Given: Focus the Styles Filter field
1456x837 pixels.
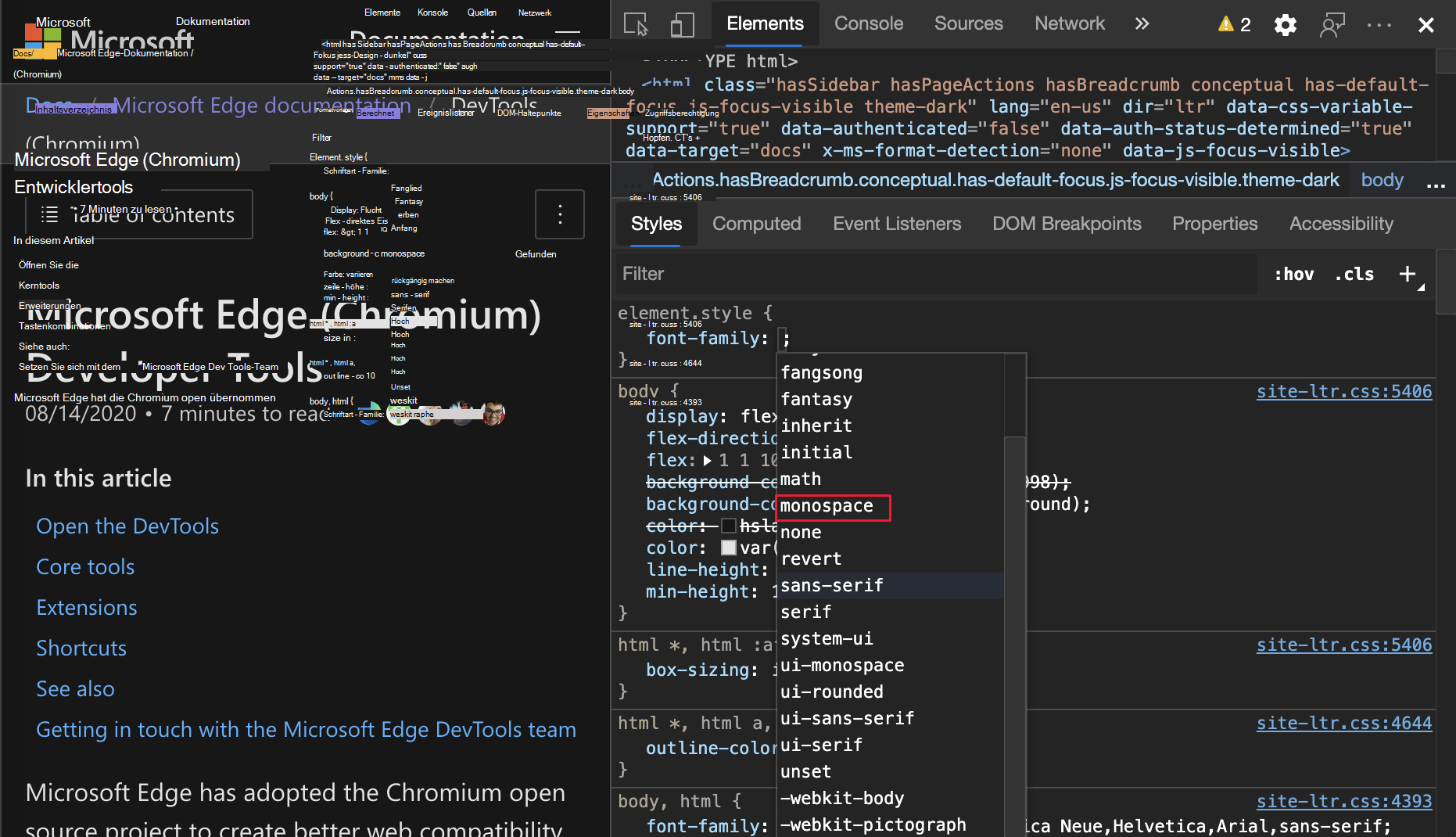Looking at the screenshot, I should [937, 274].
